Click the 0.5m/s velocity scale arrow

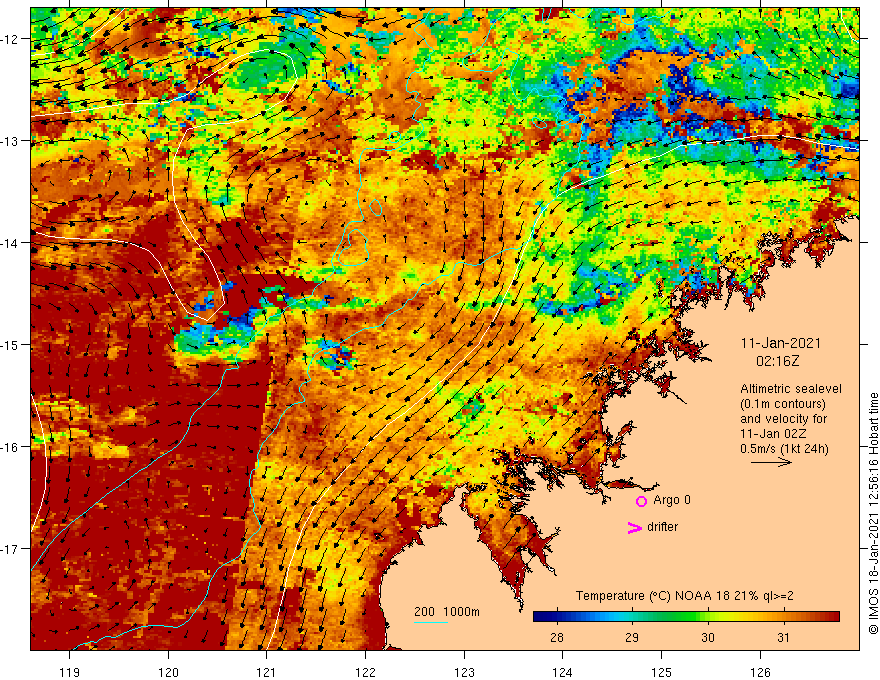point(771,462)
